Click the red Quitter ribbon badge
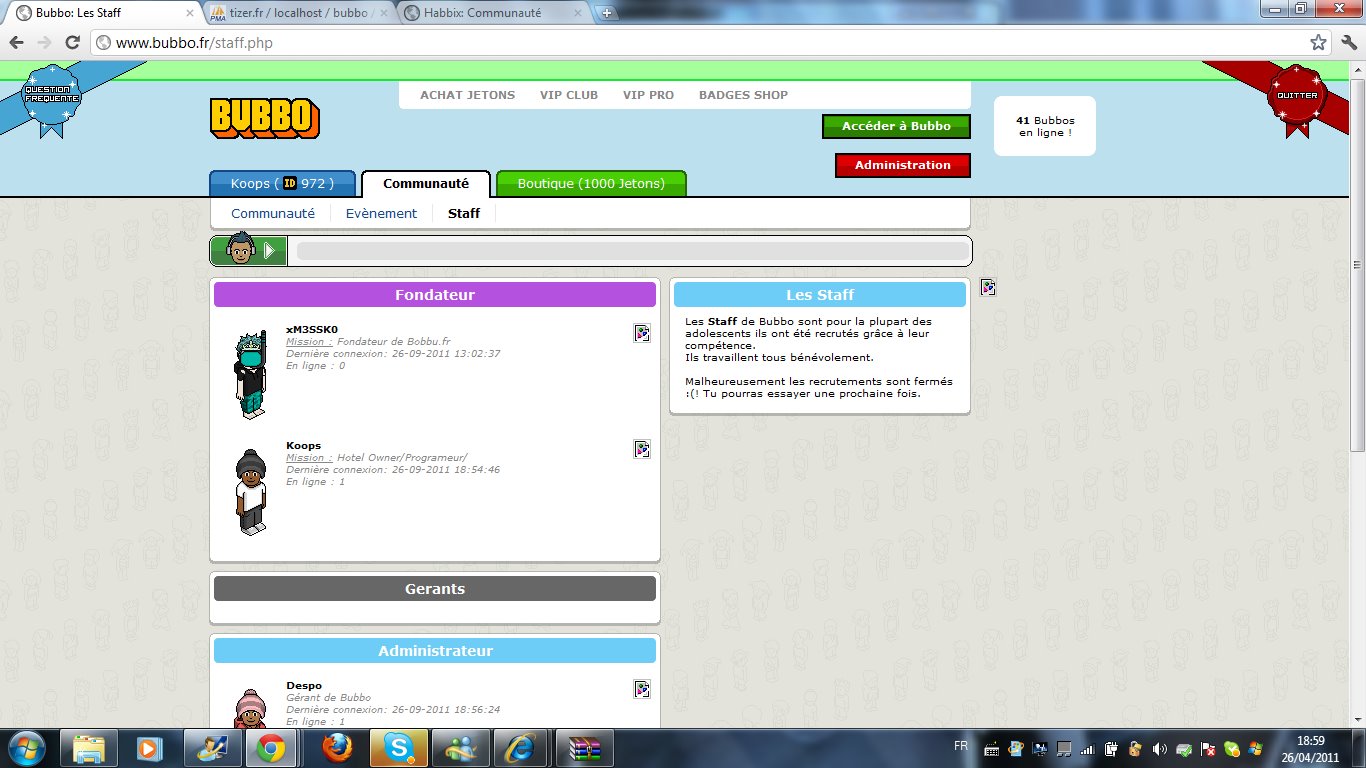This screenshot has height=768, width=1366. click(1297, 95)
